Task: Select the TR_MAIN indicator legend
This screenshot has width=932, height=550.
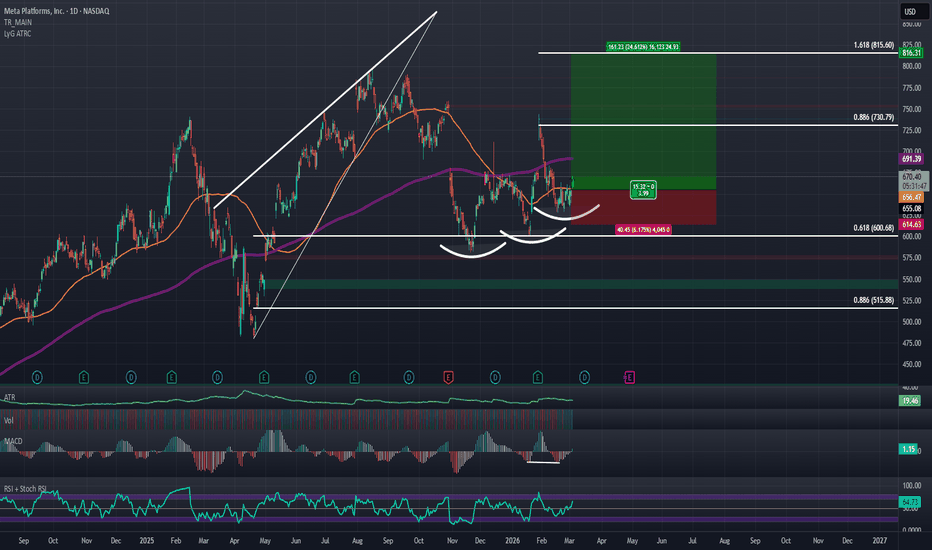Action: click(18, 22)
